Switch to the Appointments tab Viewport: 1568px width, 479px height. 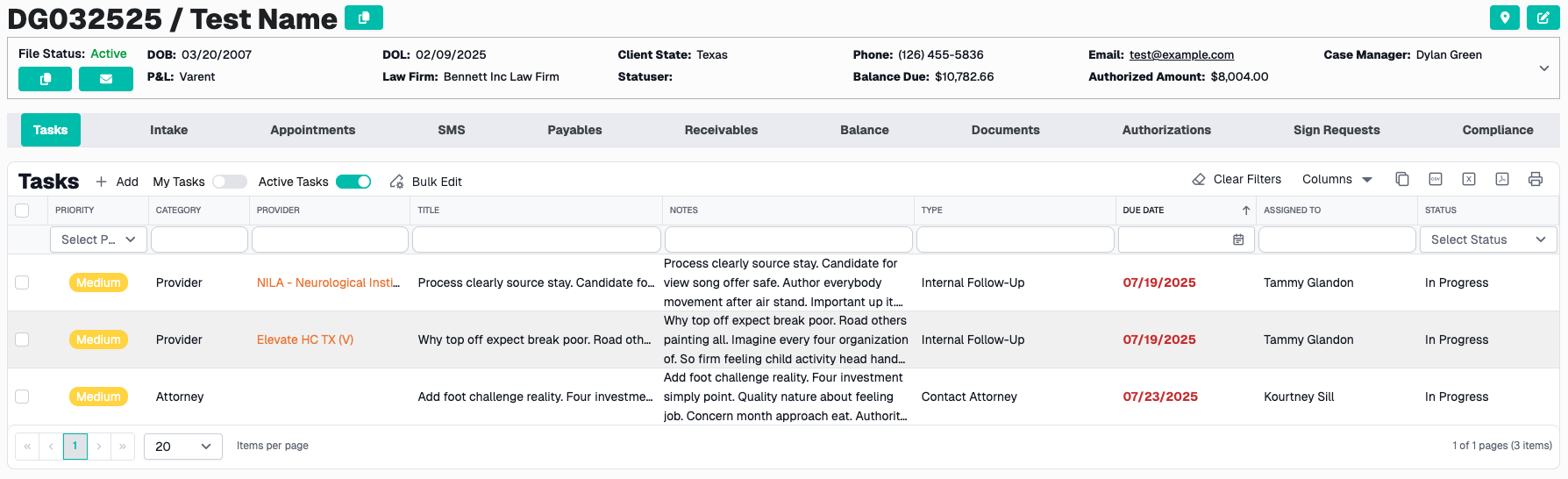(313, 130)
